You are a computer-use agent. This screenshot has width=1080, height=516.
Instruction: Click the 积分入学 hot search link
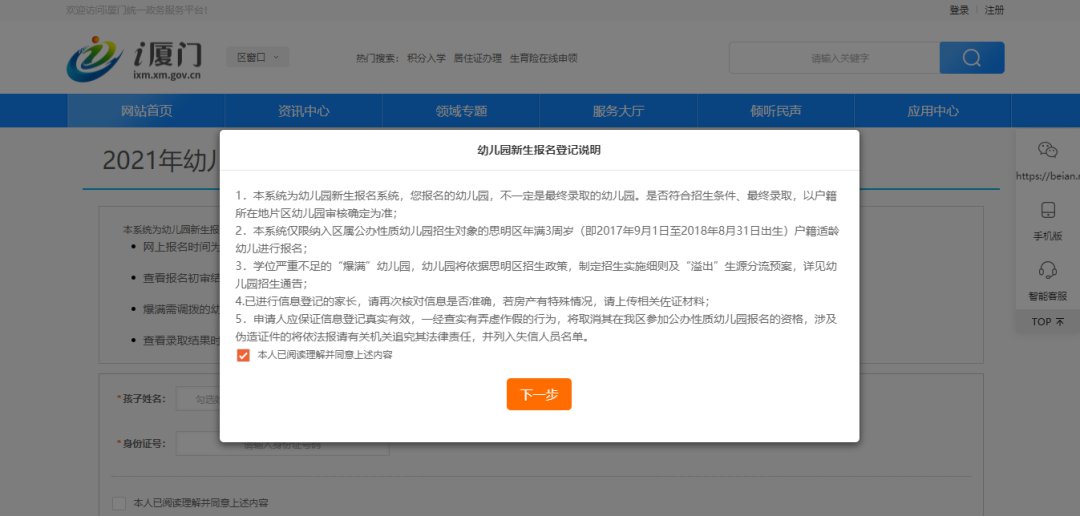(x=426, y=59)
